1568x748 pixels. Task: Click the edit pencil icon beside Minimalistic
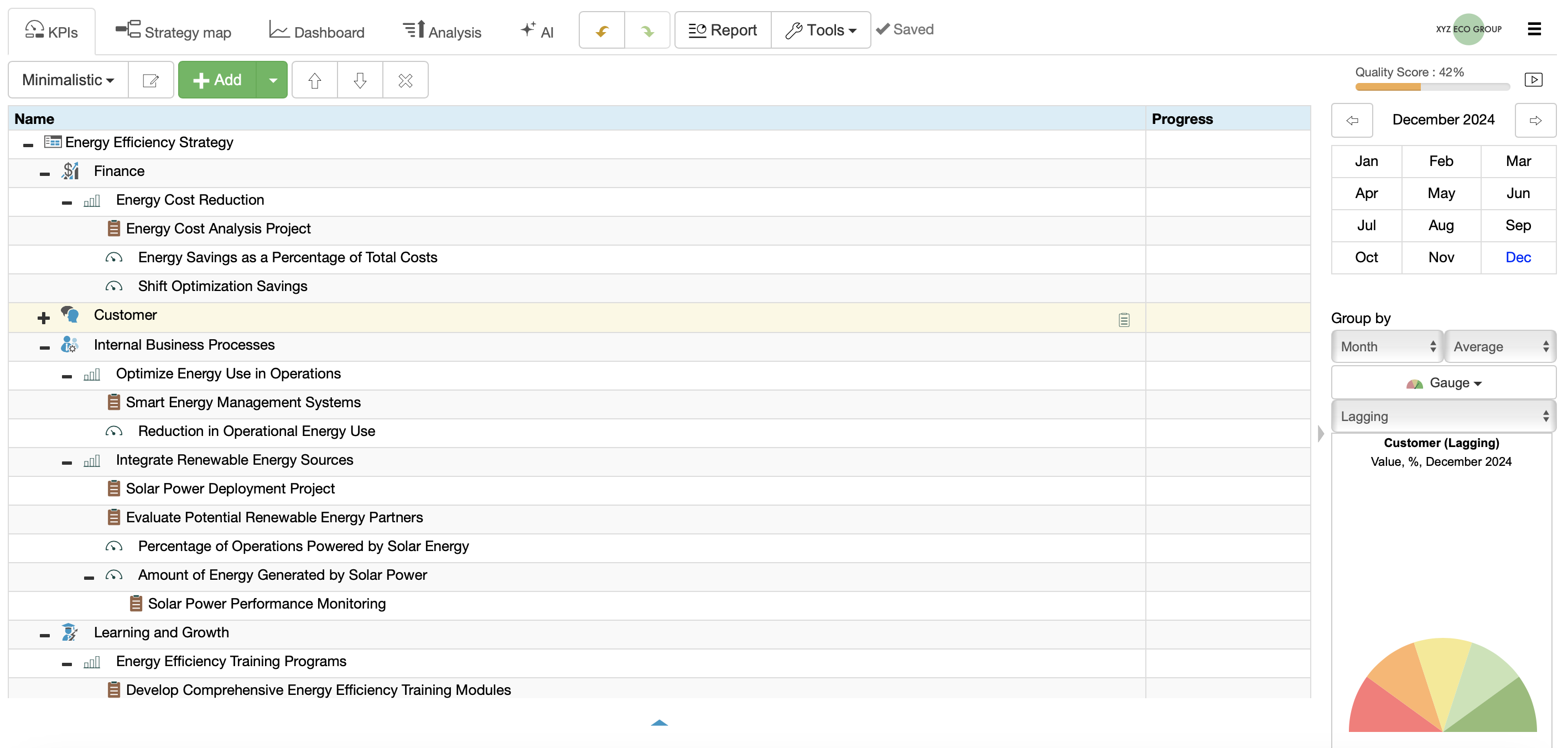point(150,80)
